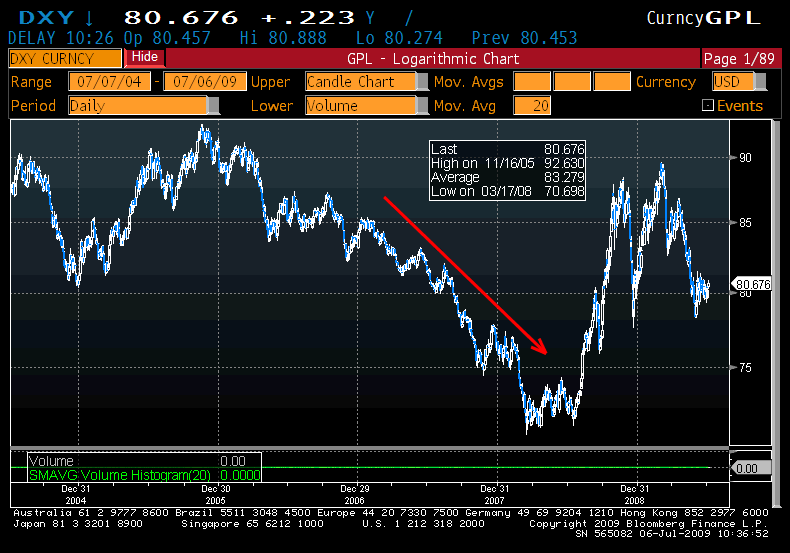Click the GPL - Logarithmic Chart title bar
Viewport: 790px width, 553px height.
tap(433, 58)
